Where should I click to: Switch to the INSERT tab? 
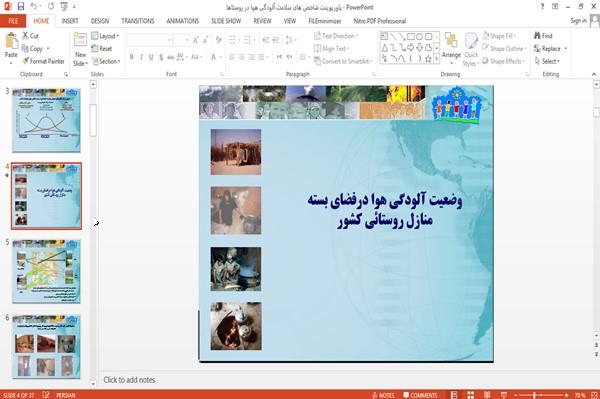tap(70, 21)
